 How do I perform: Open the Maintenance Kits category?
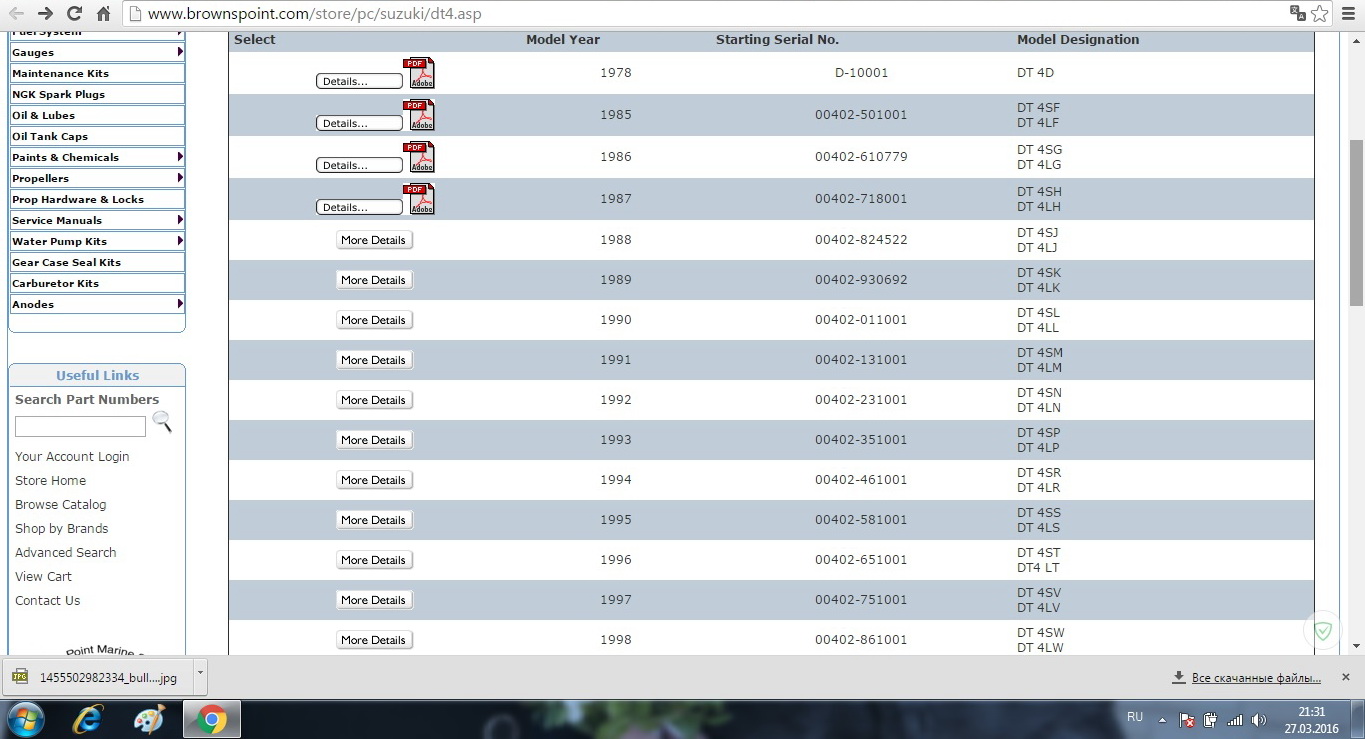[97, 73]
